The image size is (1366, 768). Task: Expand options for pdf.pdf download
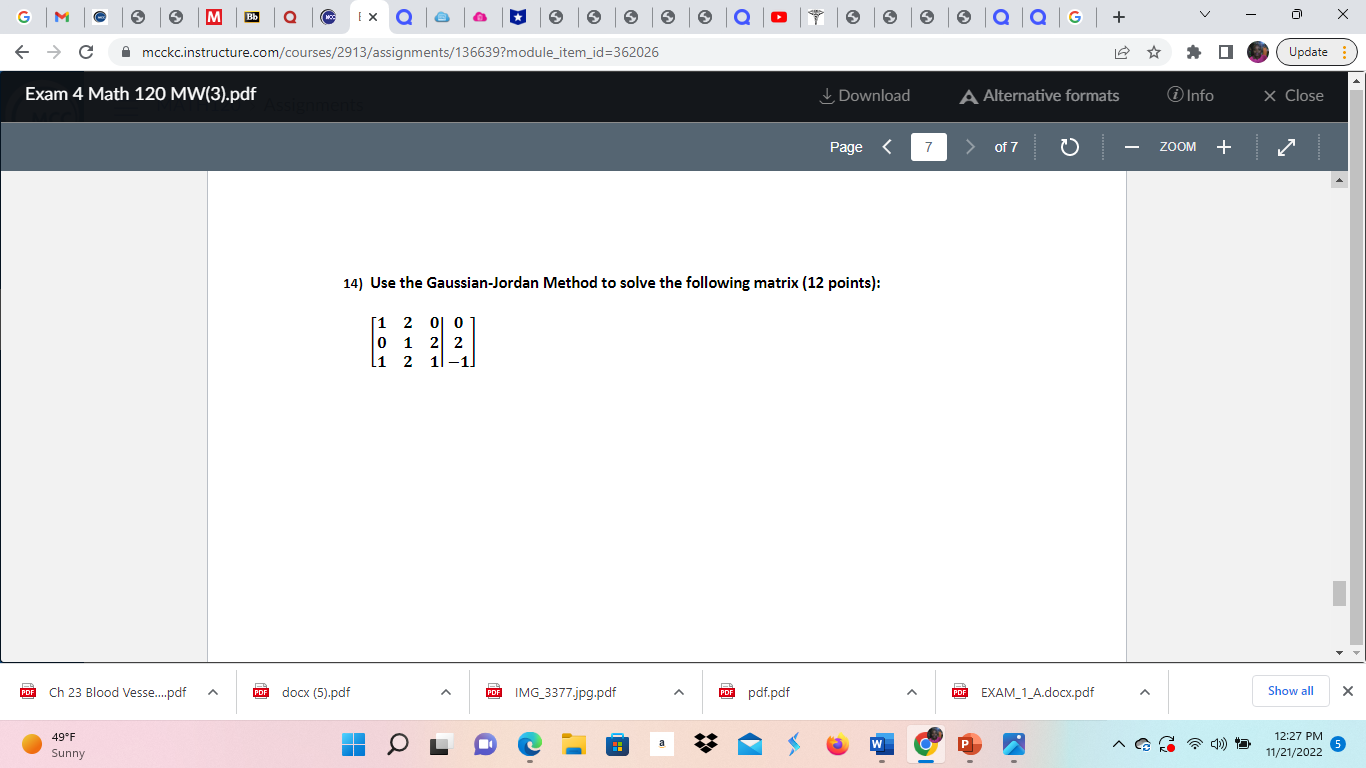(912, 692)
